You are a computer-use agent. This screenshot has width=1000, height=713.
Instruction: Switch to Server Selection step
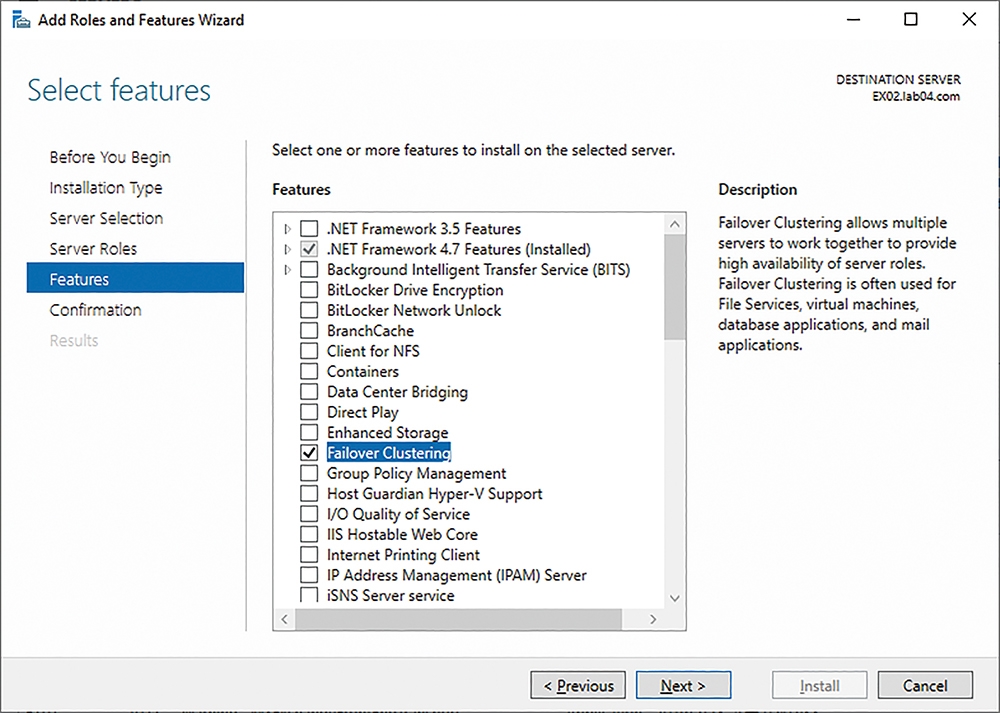(x=107, y=218)
